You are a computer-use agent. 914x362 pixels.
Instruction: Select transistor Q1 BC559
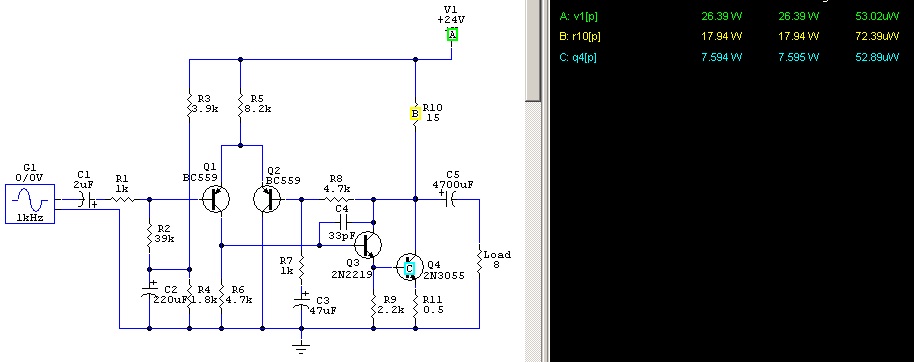pos(215,199)
